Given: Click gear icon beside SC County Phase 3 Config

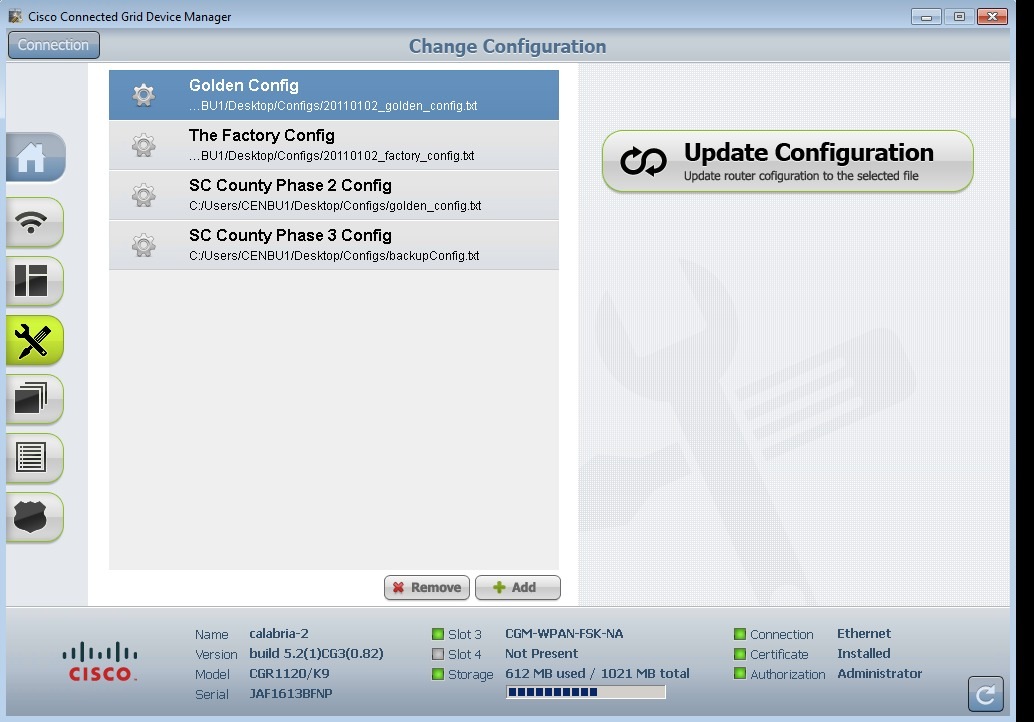Looking at the screenshot, I should (x=143, y=245).
